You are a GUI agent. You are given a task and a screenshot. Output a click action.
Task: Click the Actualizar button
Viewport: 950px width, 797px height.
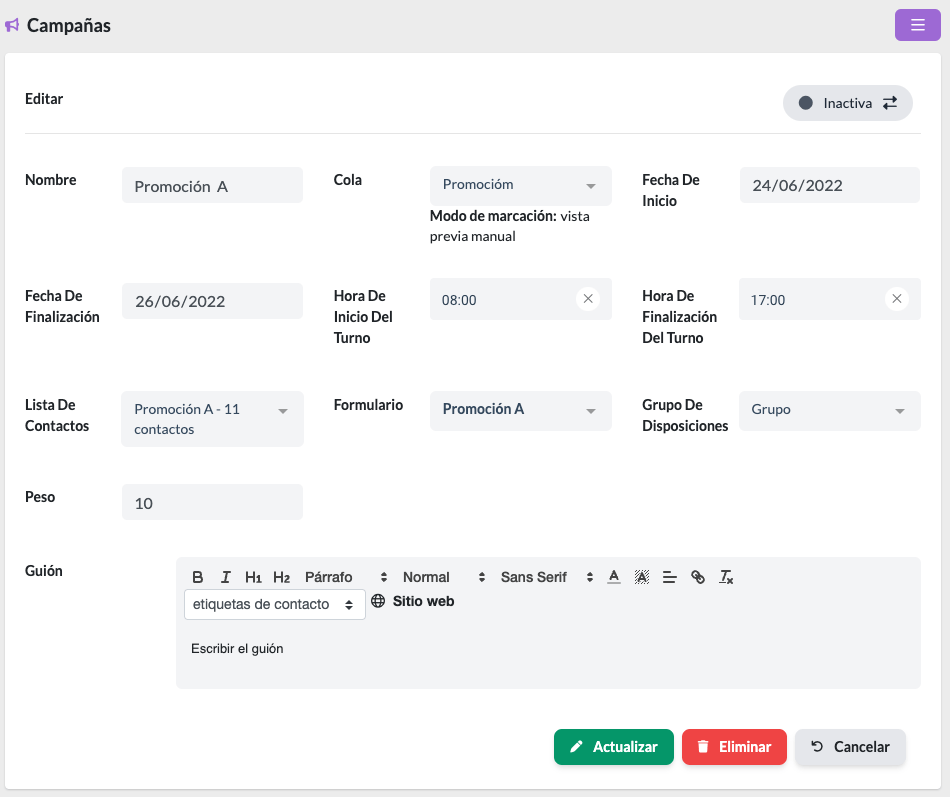[613, 747]
